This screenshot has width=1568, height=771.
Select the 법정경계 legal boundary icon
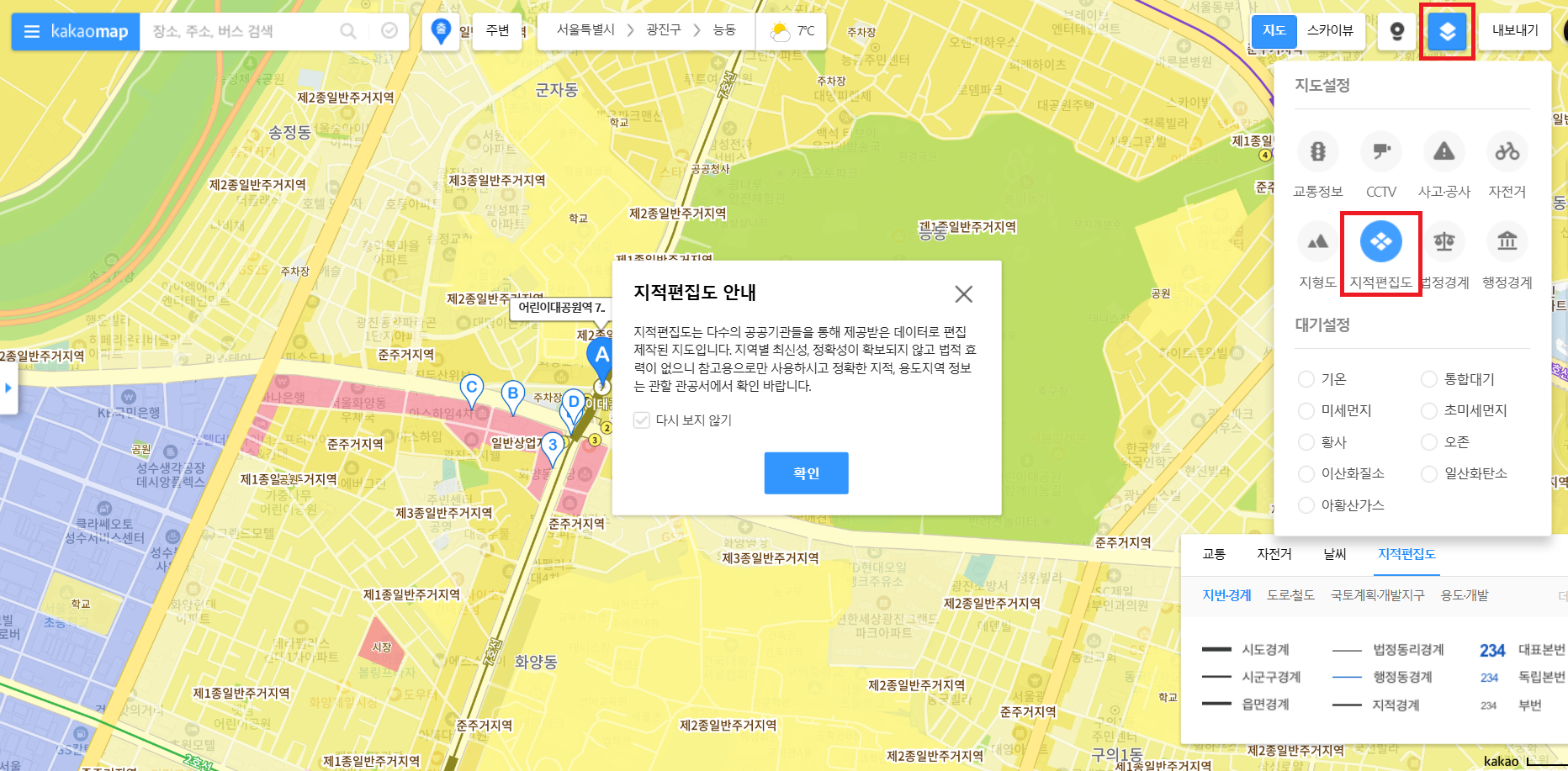point(1444,242)
